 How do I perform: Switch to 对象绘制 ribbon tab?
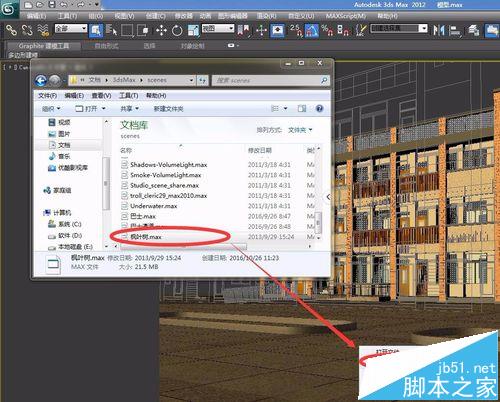pyautogui.click(x=192, y=46)
